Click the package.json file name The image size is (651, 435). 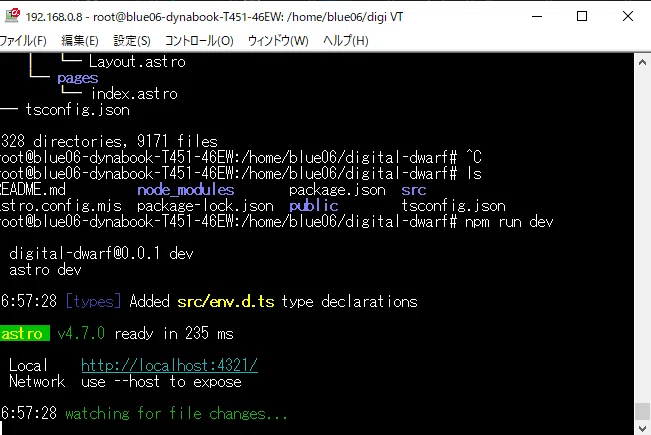click(337, 190)
